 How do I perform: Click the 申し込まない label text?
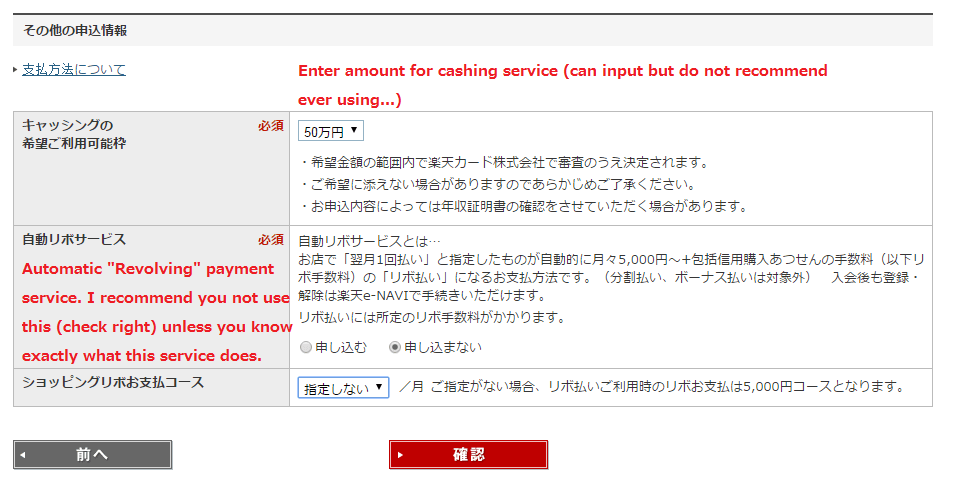pyautogui.click(x=443, y=347)
